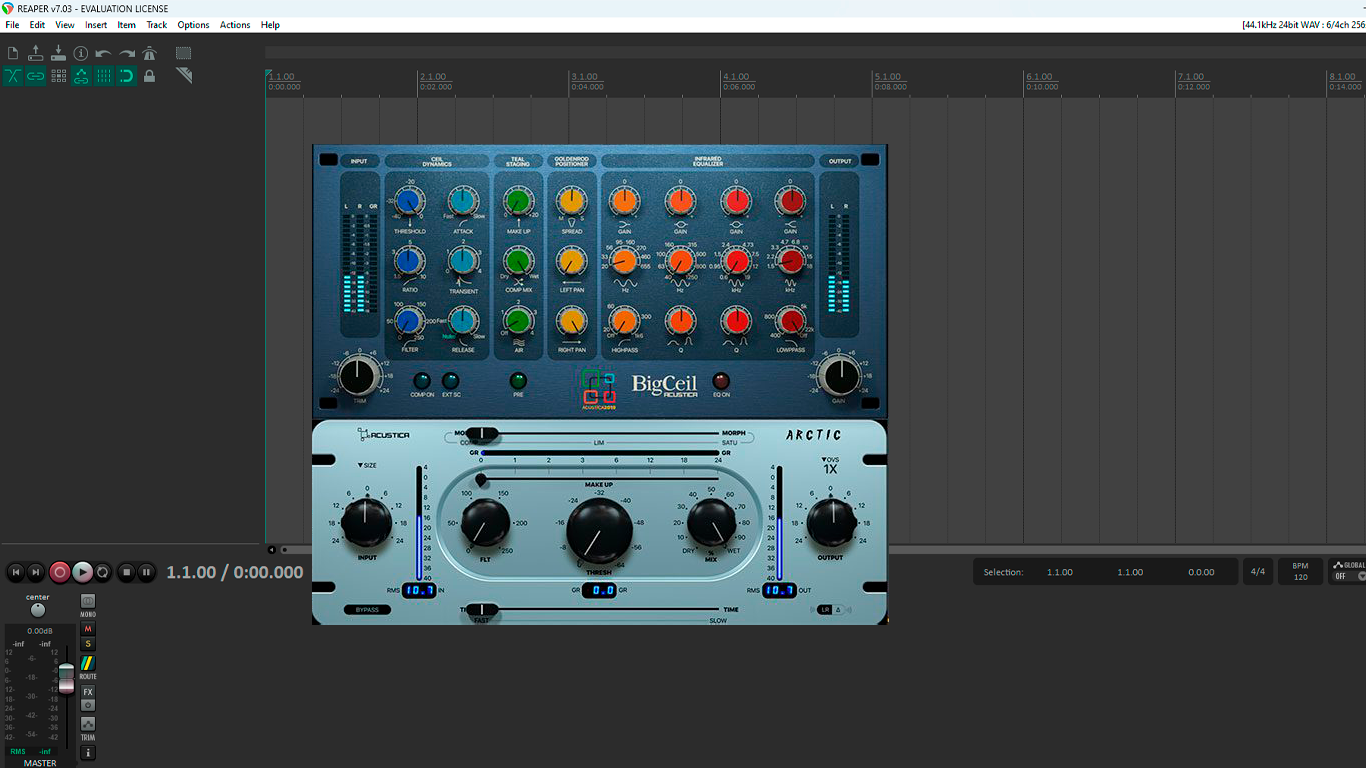Click the Arctic MORPH slider handle
Viewport: 1366px width, 768px height.
click(482, 434)
